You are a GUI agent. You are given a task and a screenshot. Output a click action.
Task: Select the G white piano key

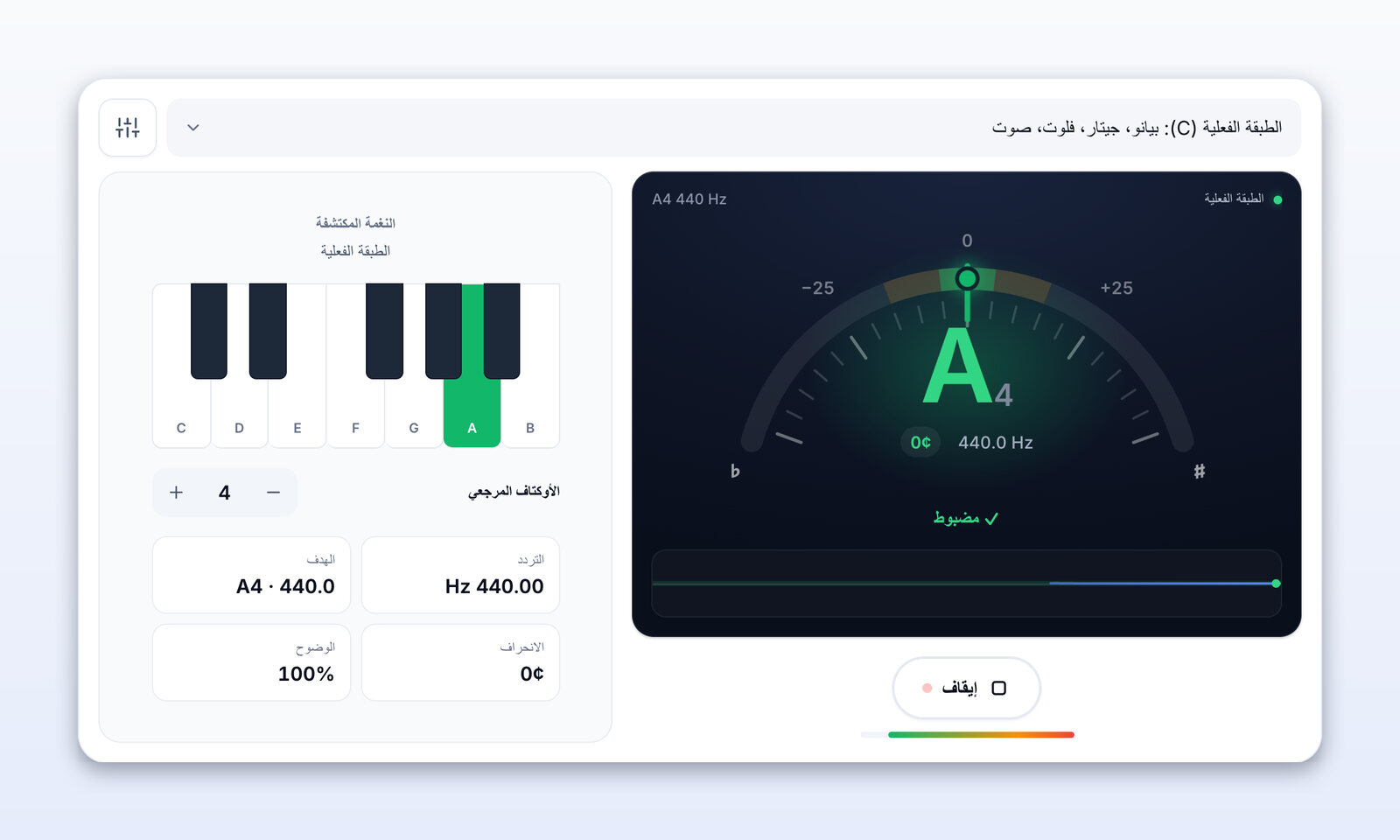(414, 411)
